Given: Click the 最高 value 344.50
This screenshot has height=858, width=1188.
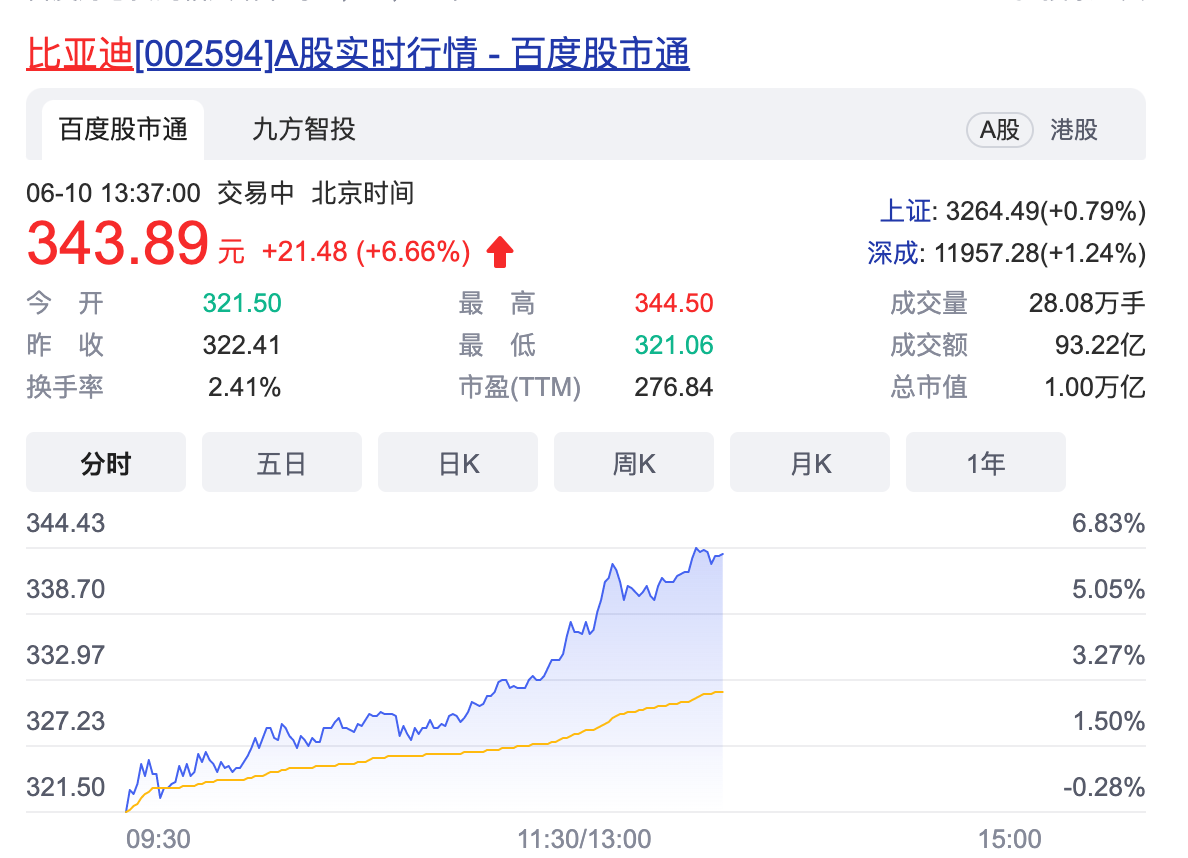Looking at the screenshot, I should [674, 303].
